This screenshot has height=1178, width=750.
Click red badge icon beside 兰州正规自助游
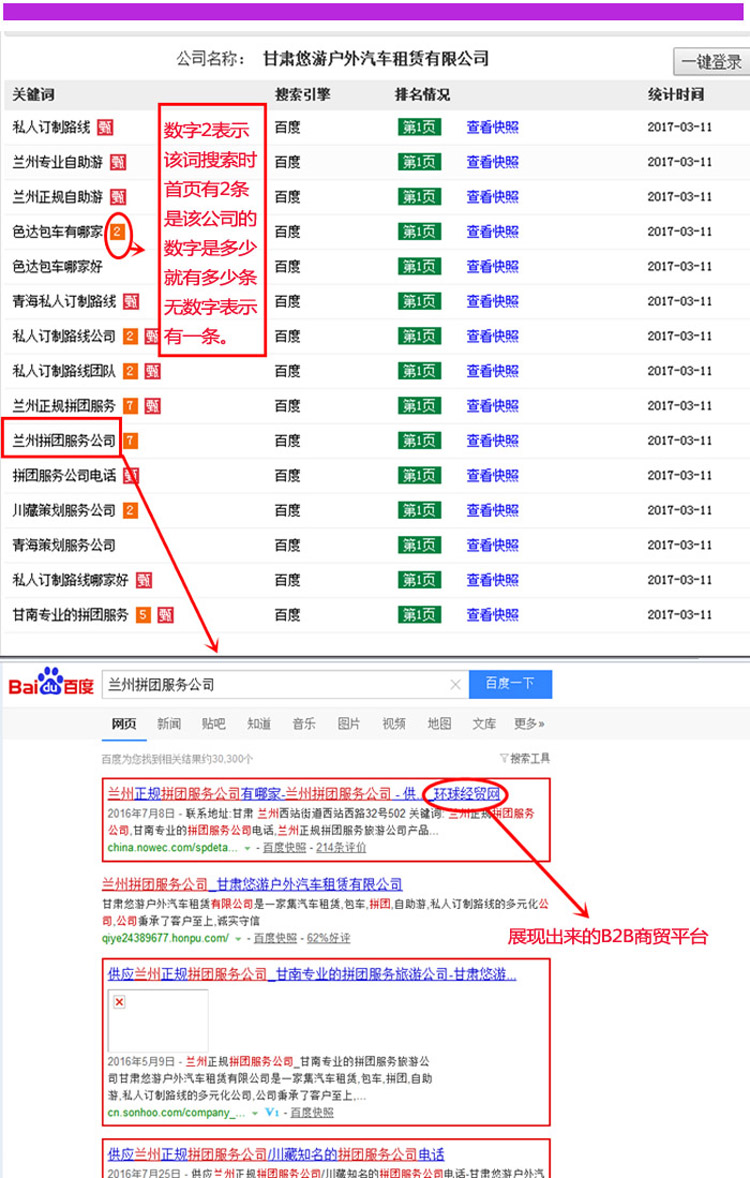point(118,197)
